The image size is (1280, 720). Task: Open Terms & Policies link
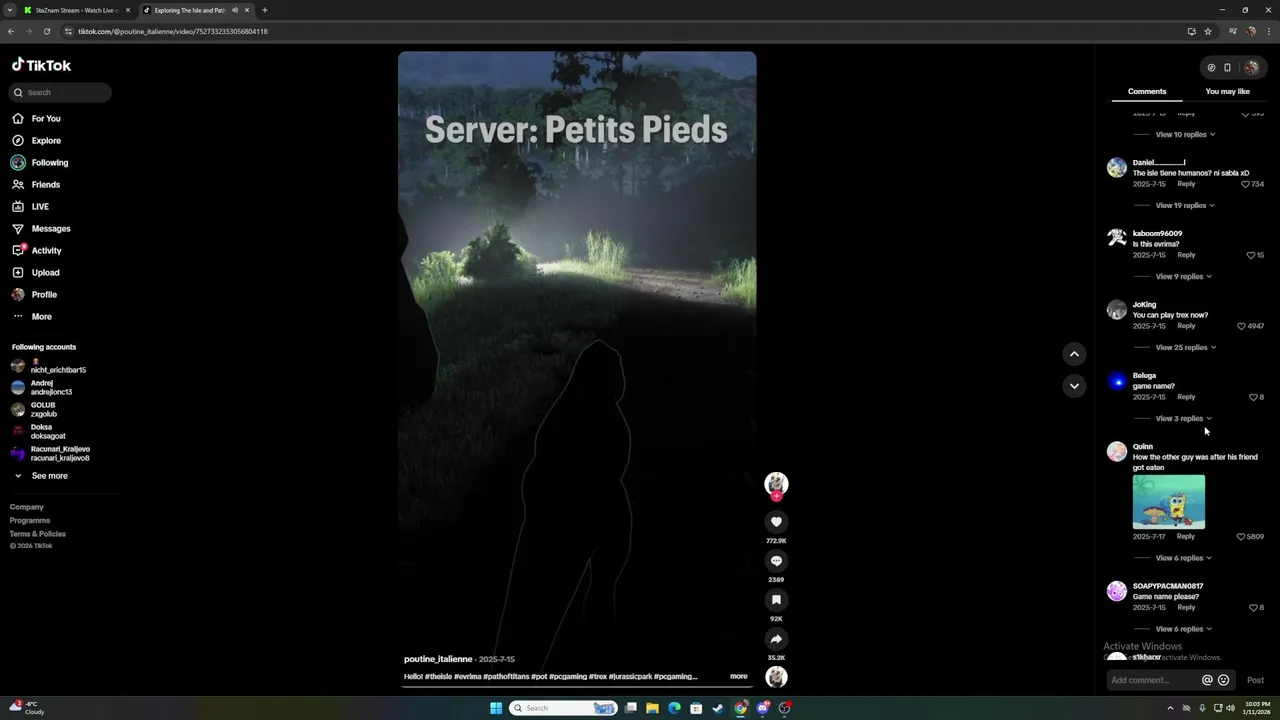(38, 534)
